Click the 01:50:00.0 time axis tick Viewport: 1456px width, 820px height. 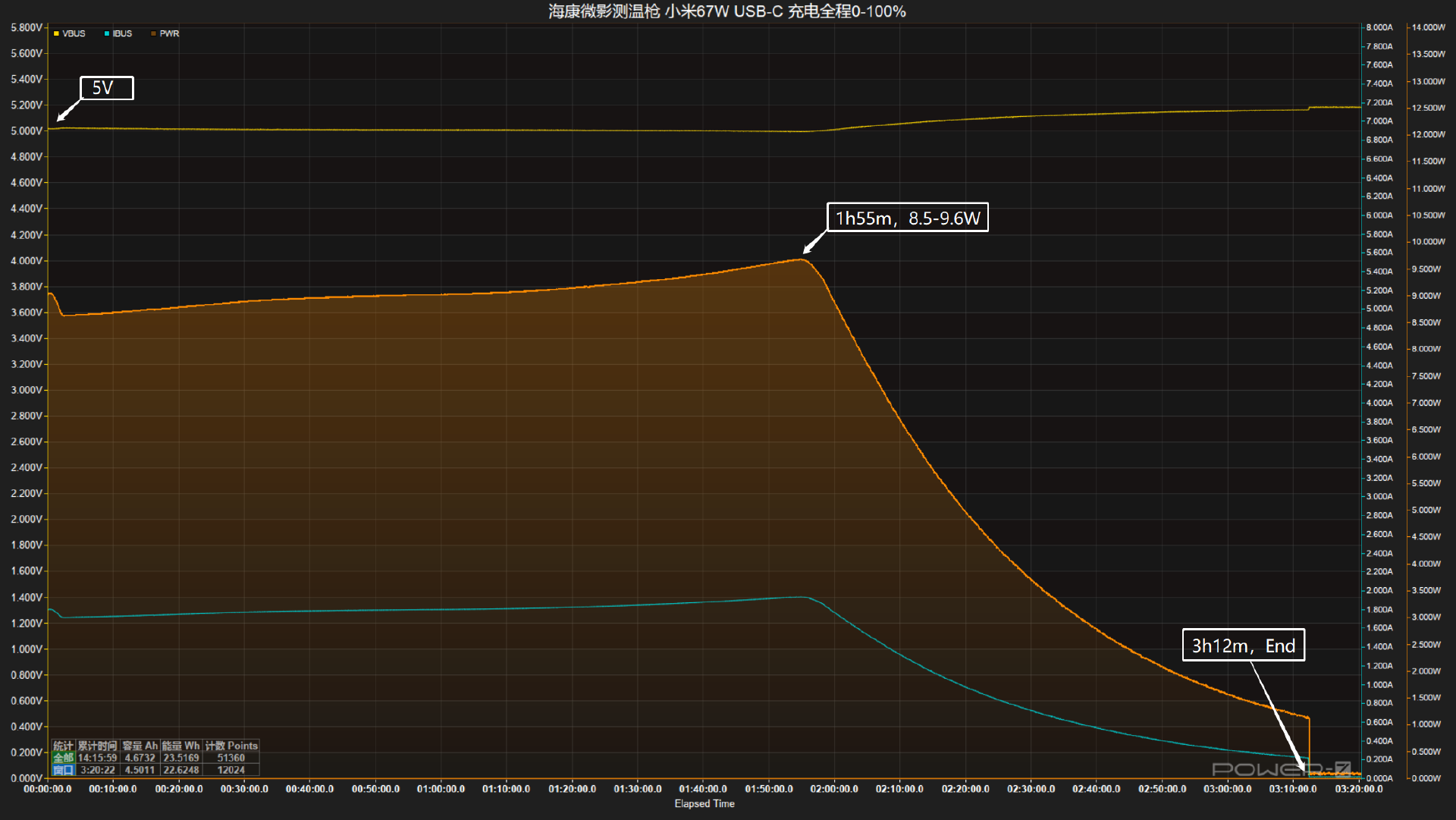[x=769, y=789]
